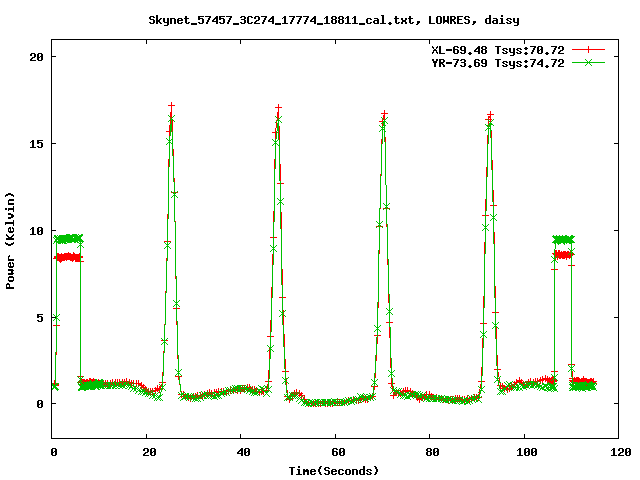Click y-axis tick label 20
The image size is (640, 480).
[x=36, y=57]
